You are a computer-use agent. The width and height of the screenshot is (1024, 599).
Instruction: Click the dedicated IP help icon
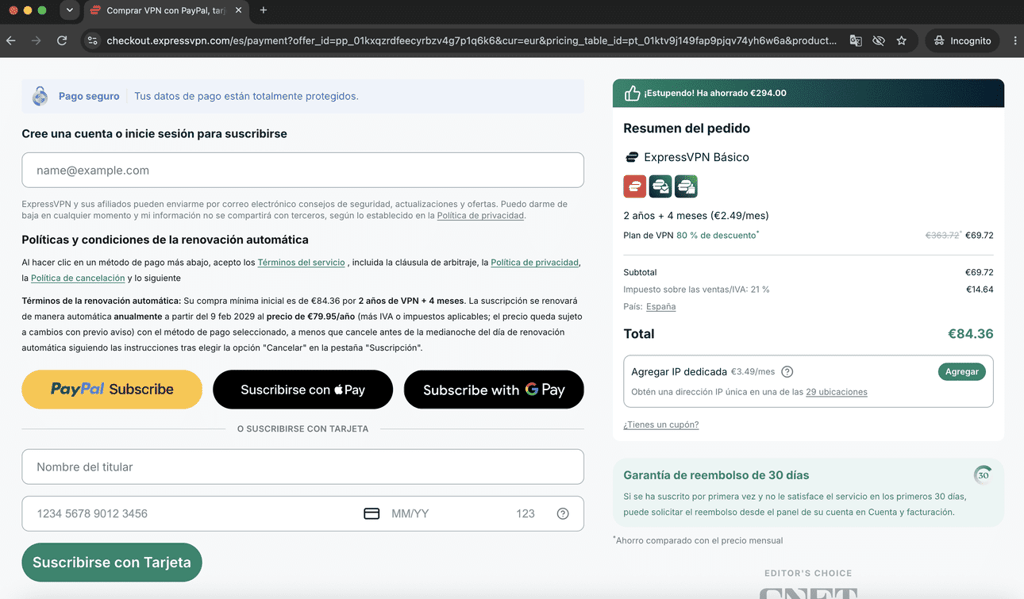click(787, 372)
